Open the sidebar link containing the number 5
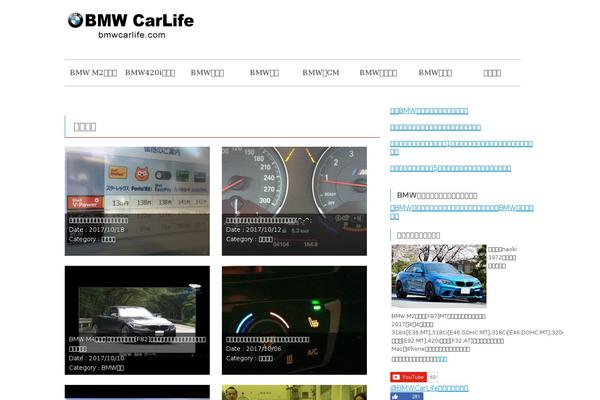 (x=450, y=168)
